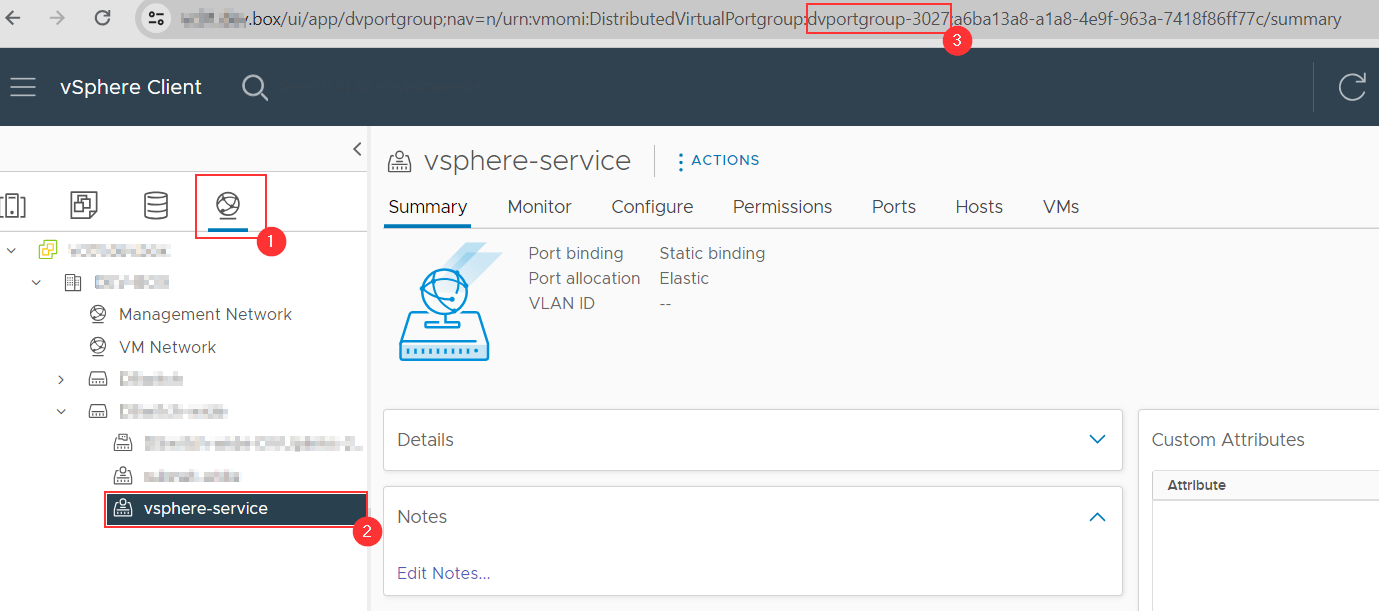
Task: Click the VM Network globe icon
Action: click(x=98, y=346)
